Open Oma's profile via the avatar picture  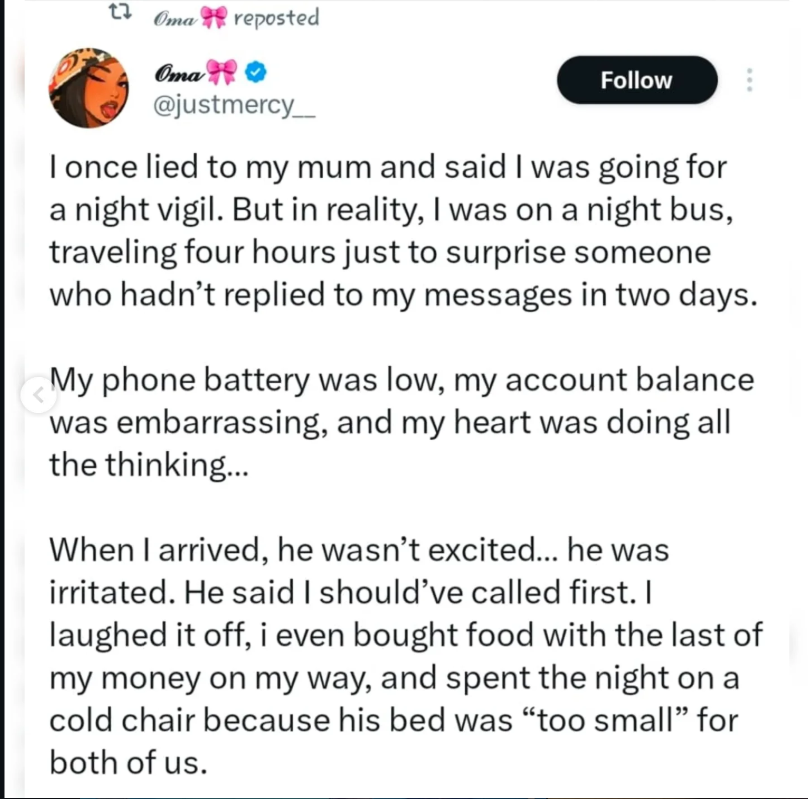[x=90, y=87]
